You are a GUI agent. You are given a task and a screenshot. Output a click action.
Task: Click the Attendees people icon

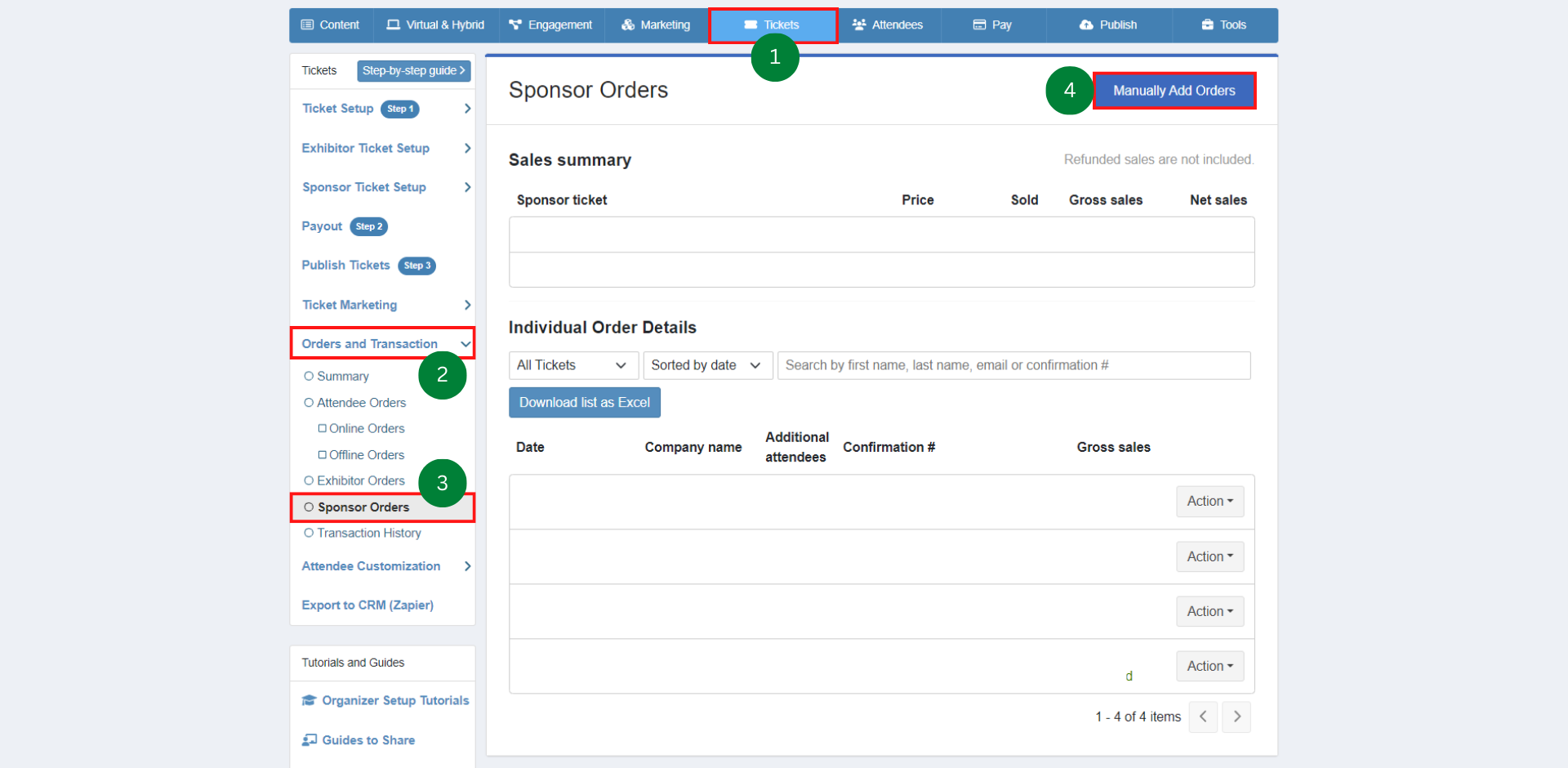tap(859, 25)
